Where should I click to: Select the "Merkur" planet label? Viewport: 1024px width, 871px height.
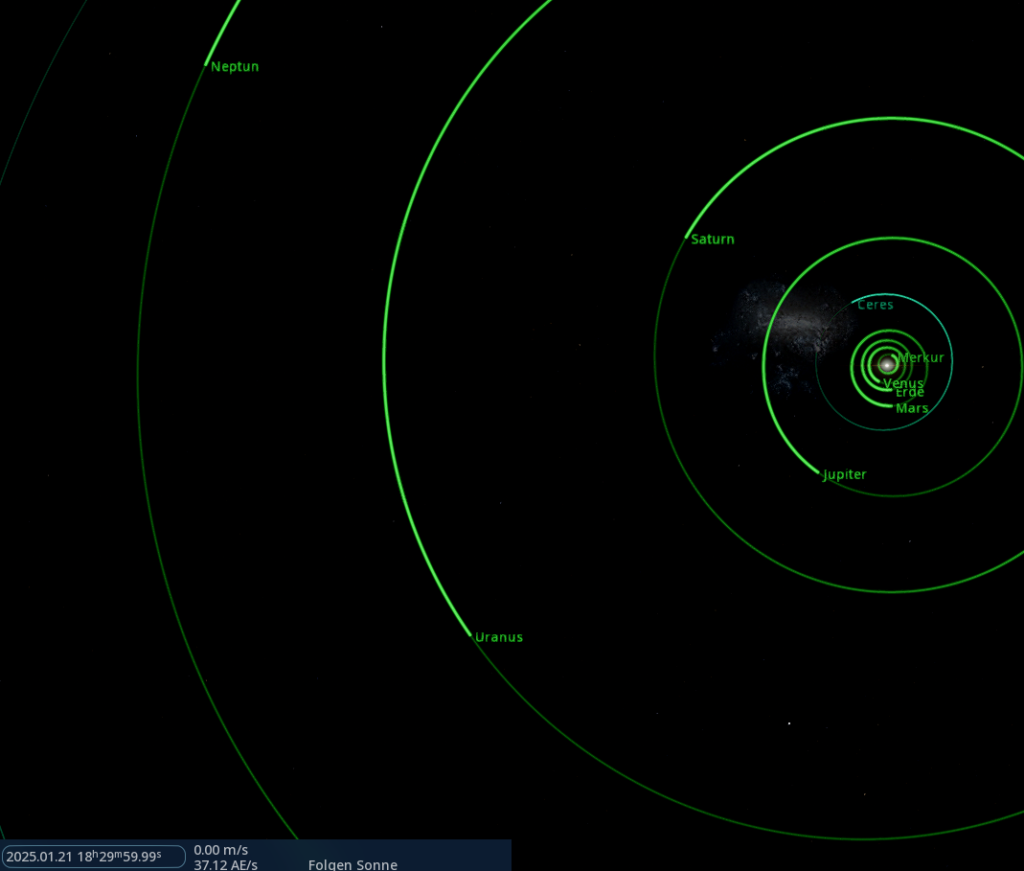(x=921, y=358)
